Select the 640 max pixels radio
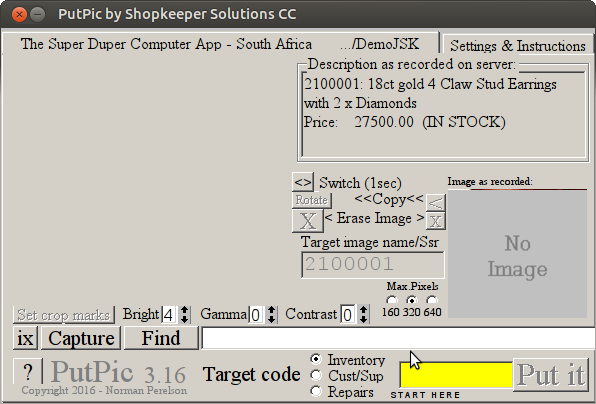596x404 pixels. pos(432,301)
